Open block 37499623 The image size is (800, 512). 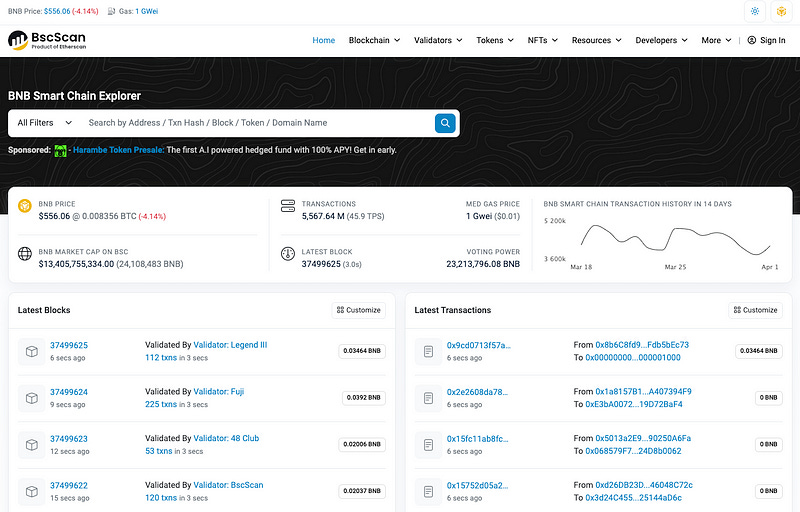click(x=69, y=439)
